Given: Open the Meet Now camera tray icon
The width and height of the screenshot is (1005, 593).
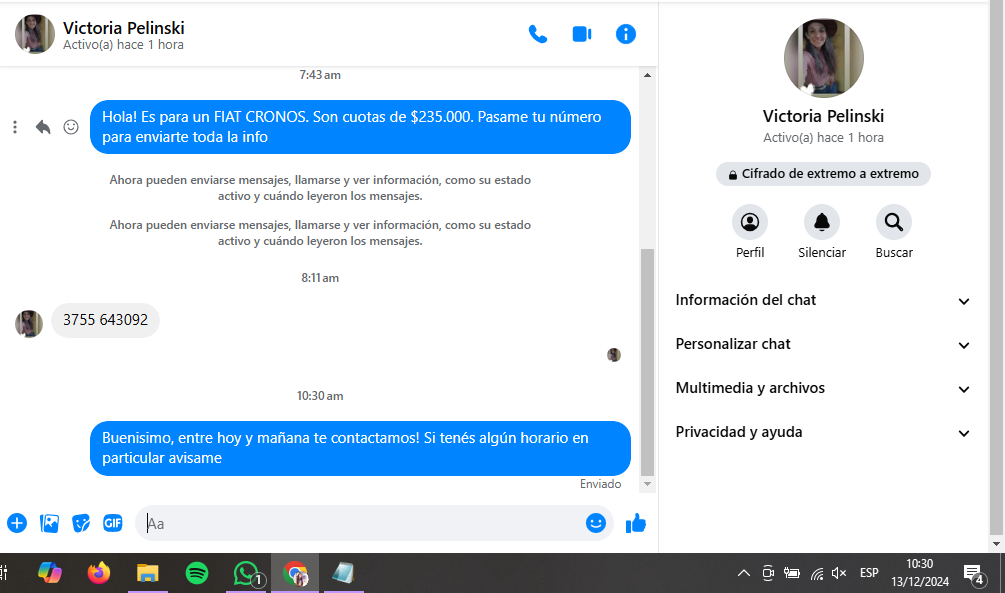Looking at the screenshot, I should click(768, 573).
